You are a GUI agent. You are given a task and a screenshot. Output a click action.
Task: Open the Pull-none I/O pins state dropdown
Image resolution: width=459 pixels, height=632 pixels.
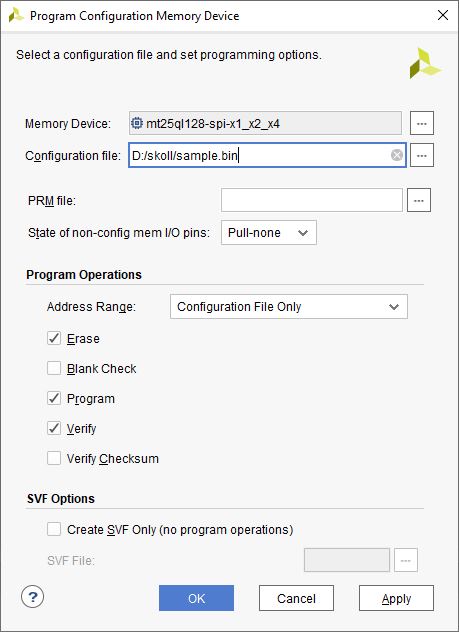point(269,233)
